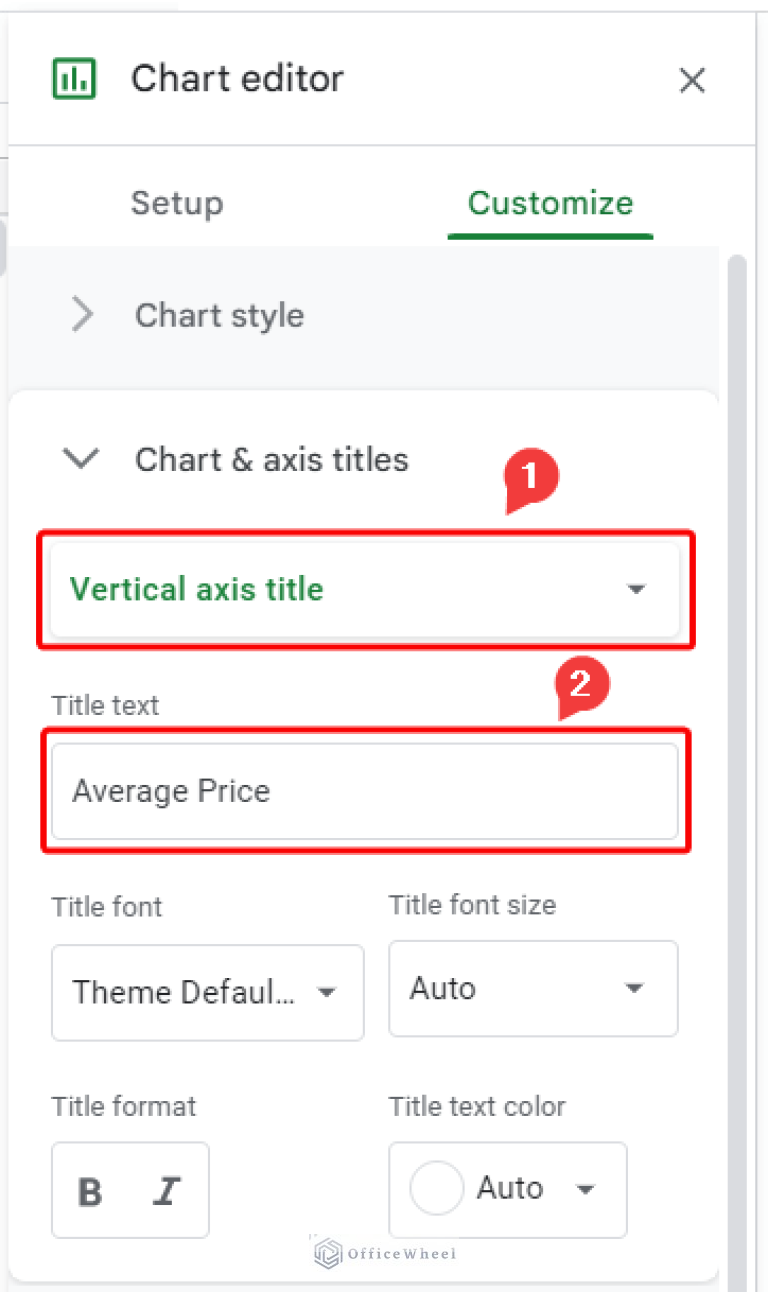Image resolution: width=768 pixels, height=1292 pixels.
Task: Expand the Chart style section
Action: click(219, 316)
